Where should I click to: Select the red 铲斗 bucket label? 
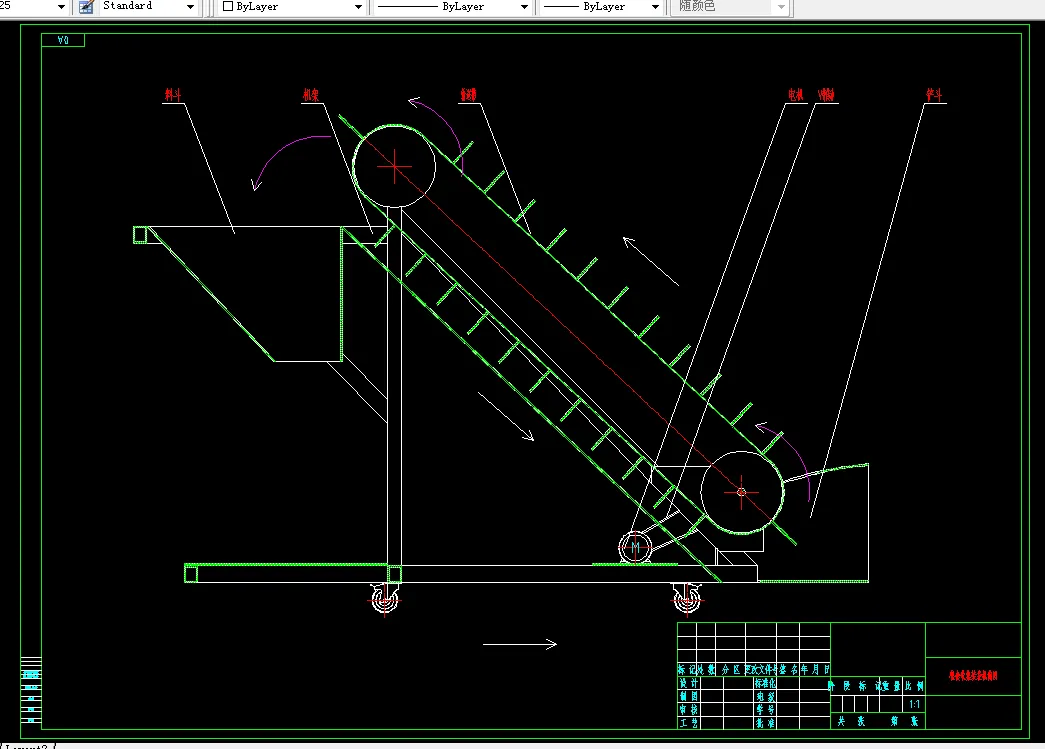(934, 95)
